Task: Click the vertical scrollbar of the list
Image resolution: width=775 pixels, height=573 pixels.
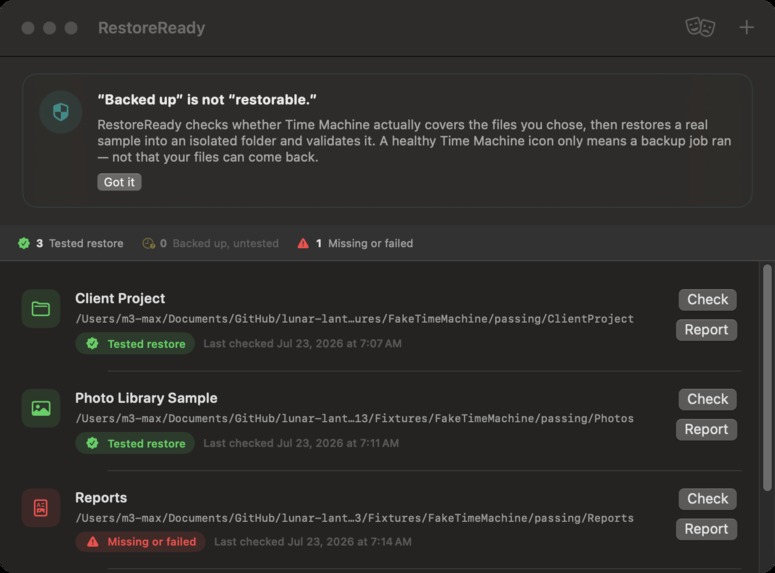Action: click(x=767, y=378)
